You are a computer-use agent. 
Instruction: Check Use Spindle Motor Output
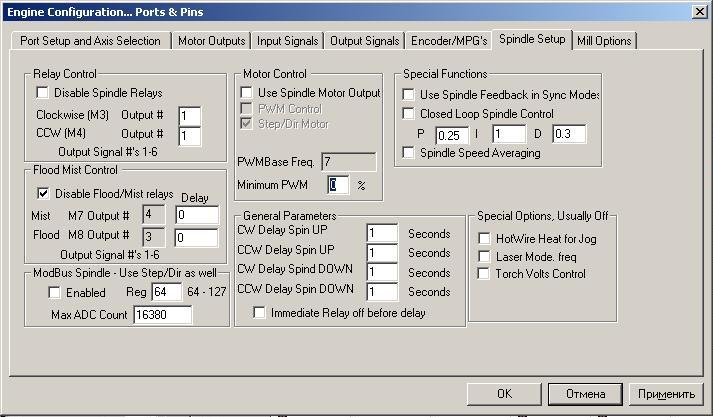point(246,93)
